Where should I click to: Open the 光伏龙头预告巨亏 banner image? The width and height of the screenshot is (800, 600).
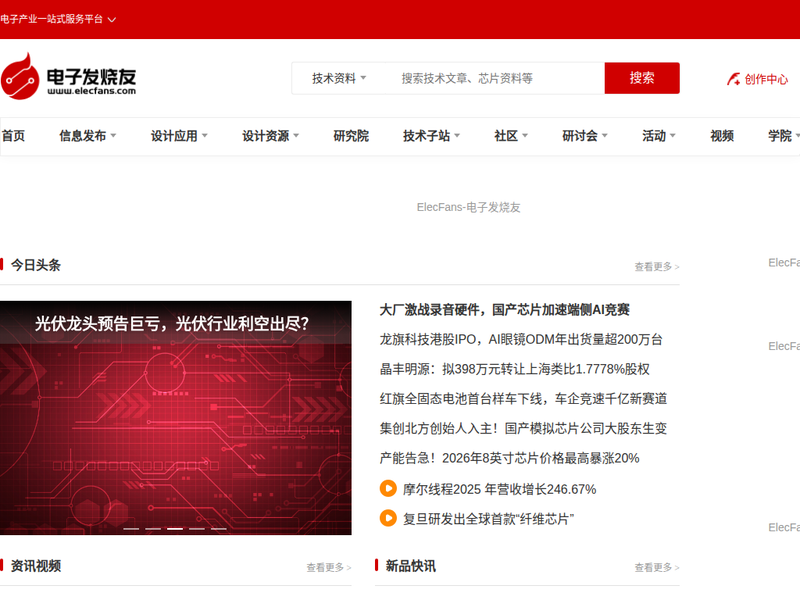pos(175,420)
